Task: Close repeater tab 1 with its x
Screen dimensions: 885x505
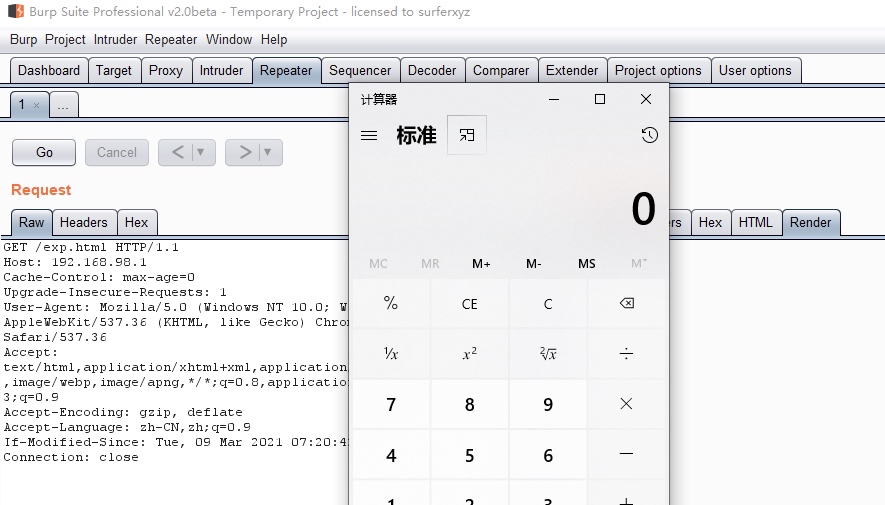Action: 37,105
